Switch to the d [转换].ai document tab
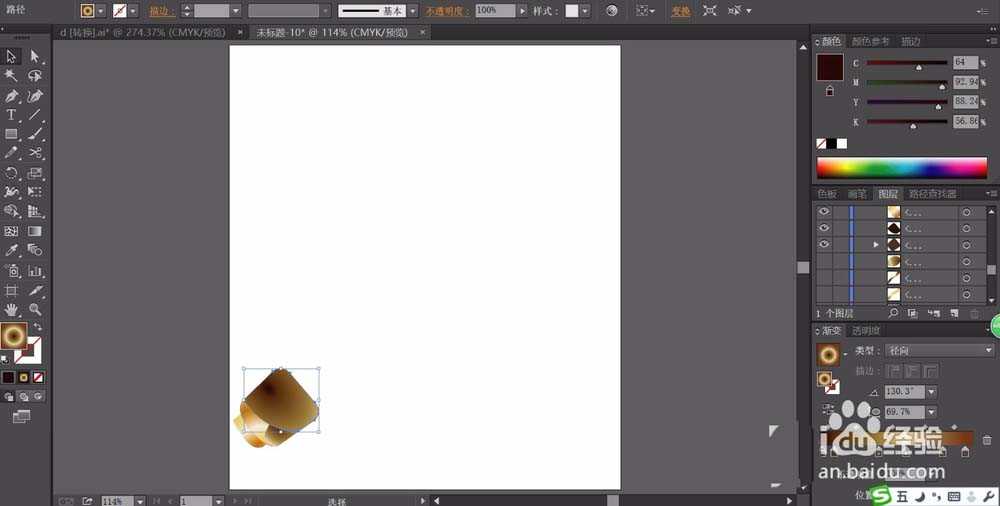Screen dimensions: 1000x506 [150, 32]
